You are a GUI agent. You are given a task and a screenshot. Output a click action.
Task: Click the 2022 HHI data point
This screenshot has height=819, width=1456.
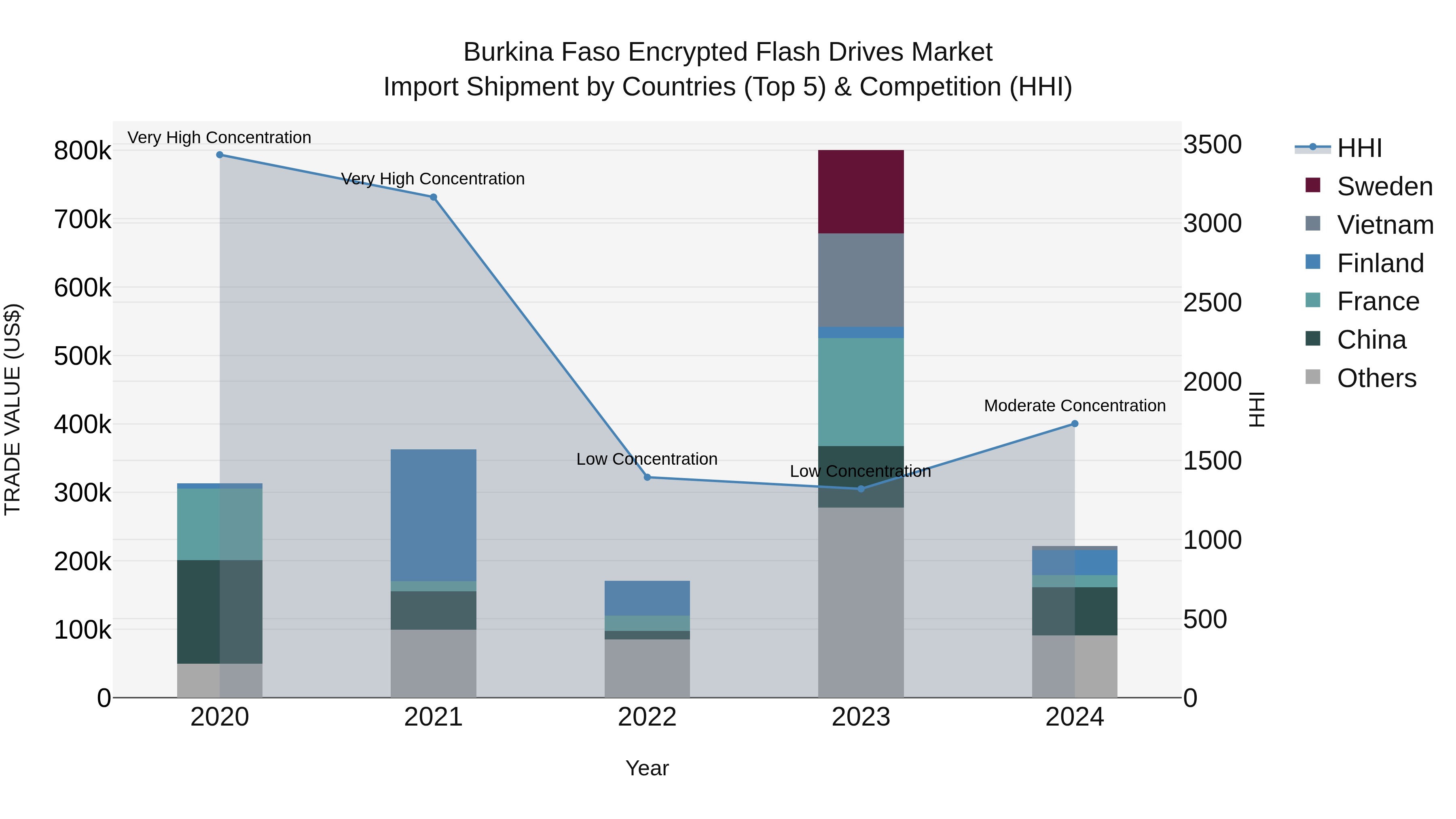tap(648, 478)
